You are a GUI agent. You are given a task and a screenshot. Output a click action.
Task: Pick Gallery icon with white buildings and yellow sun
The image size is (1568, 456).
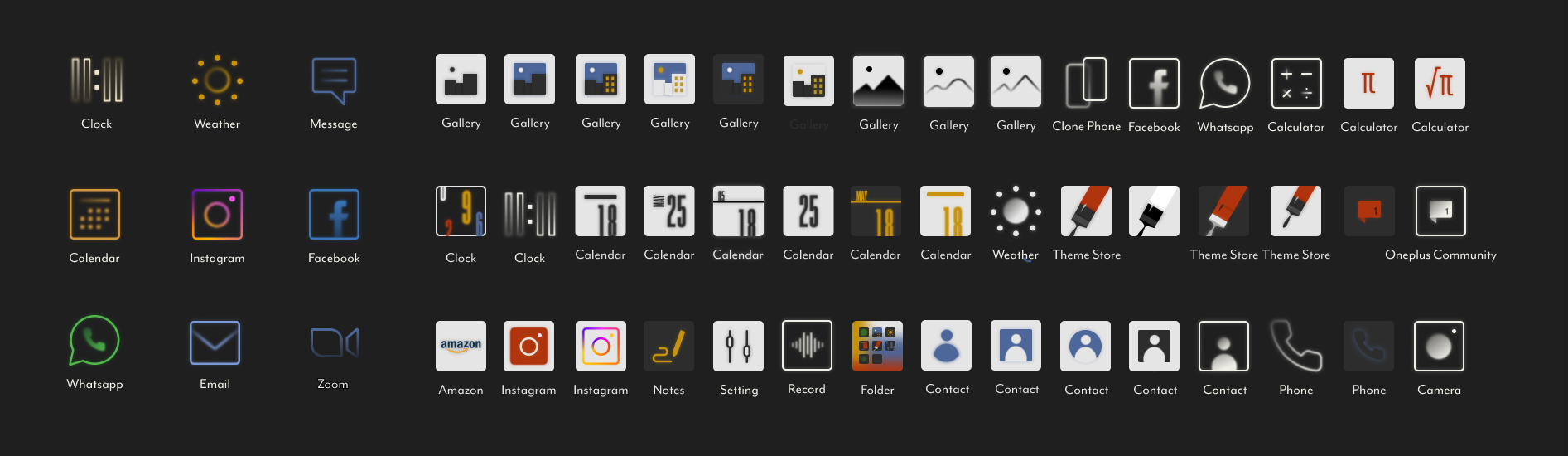[670, 80]
